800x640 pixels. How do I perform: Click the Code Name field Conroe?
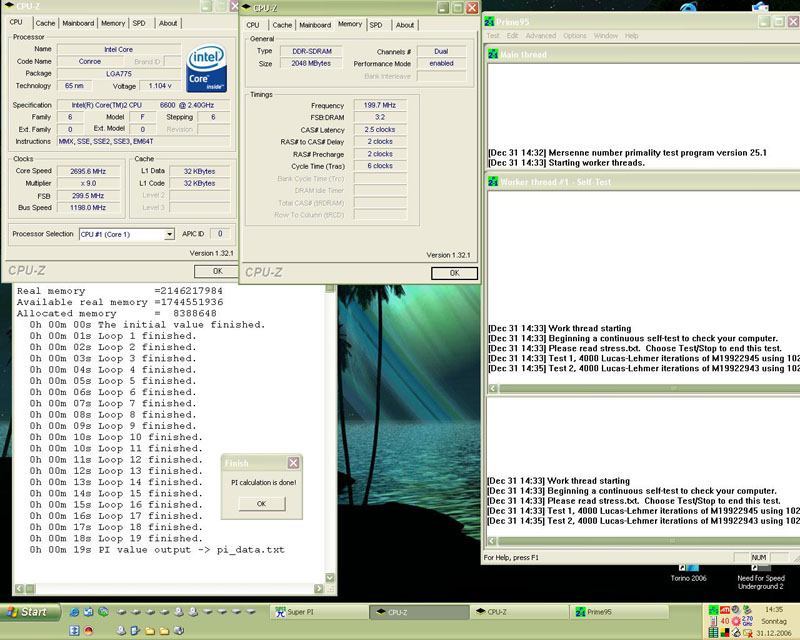[90, 61]
